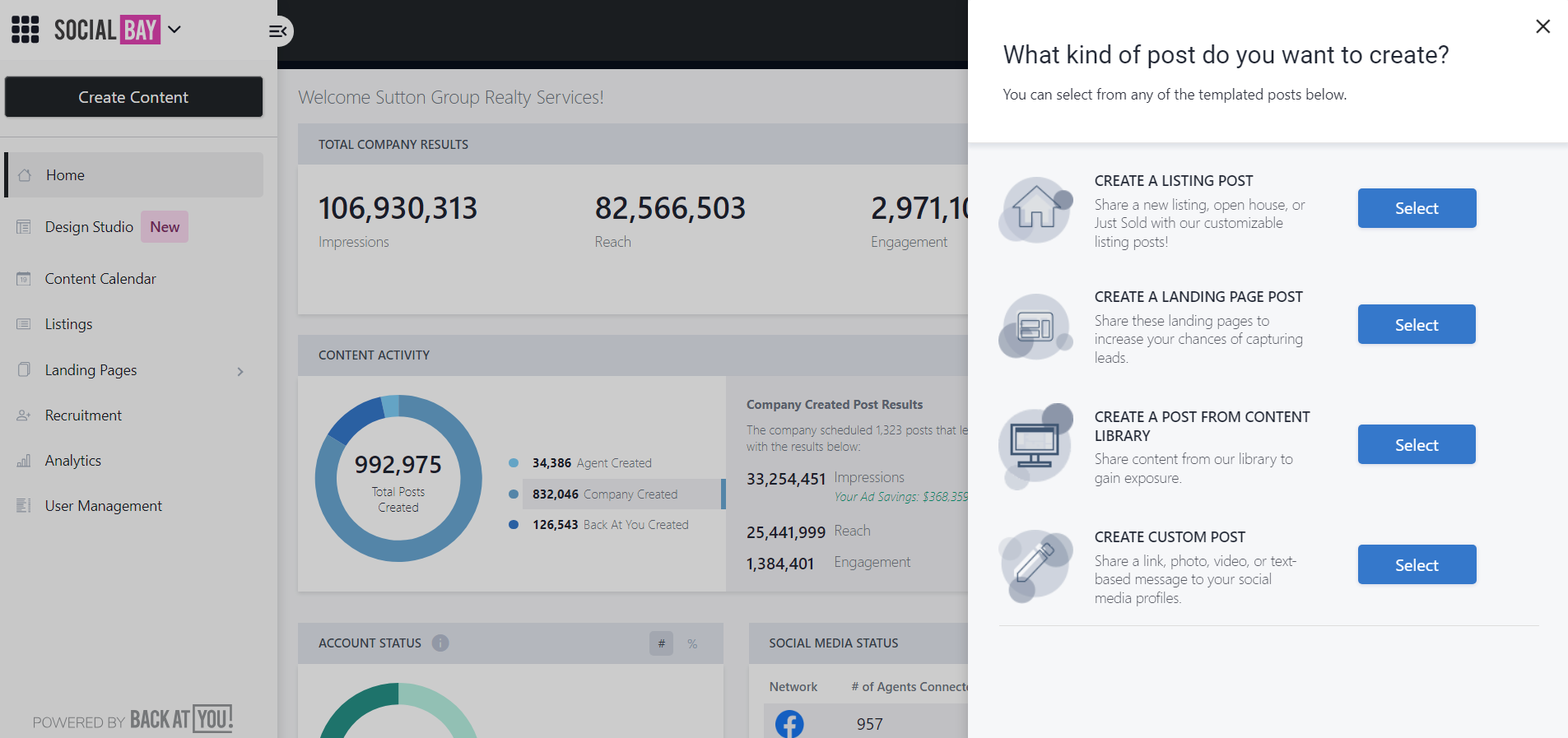Click the Social Bay logo

coord(107,30)
